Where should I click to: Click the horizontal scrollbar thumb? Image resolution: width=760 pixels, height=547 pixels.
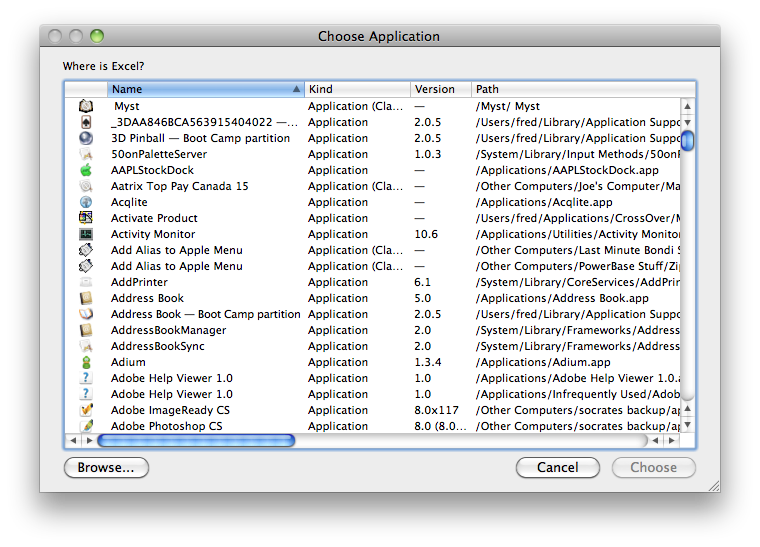[196, 440]
